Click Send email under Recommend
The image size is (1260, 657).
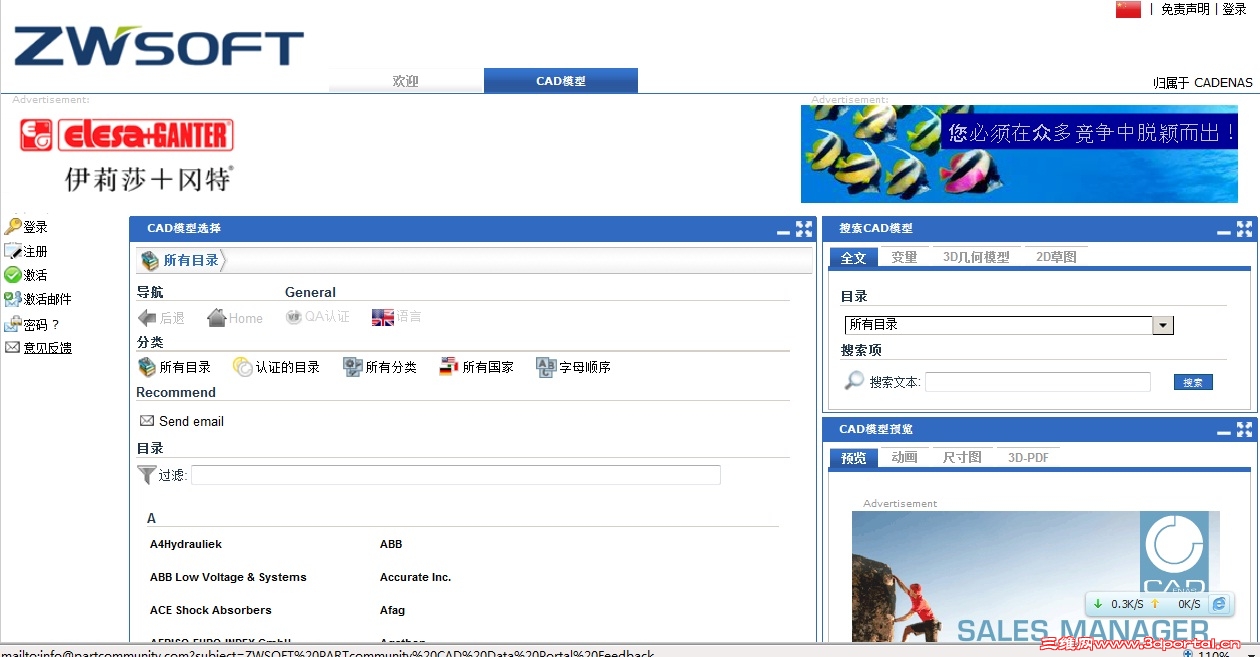(x=182, y=421)
